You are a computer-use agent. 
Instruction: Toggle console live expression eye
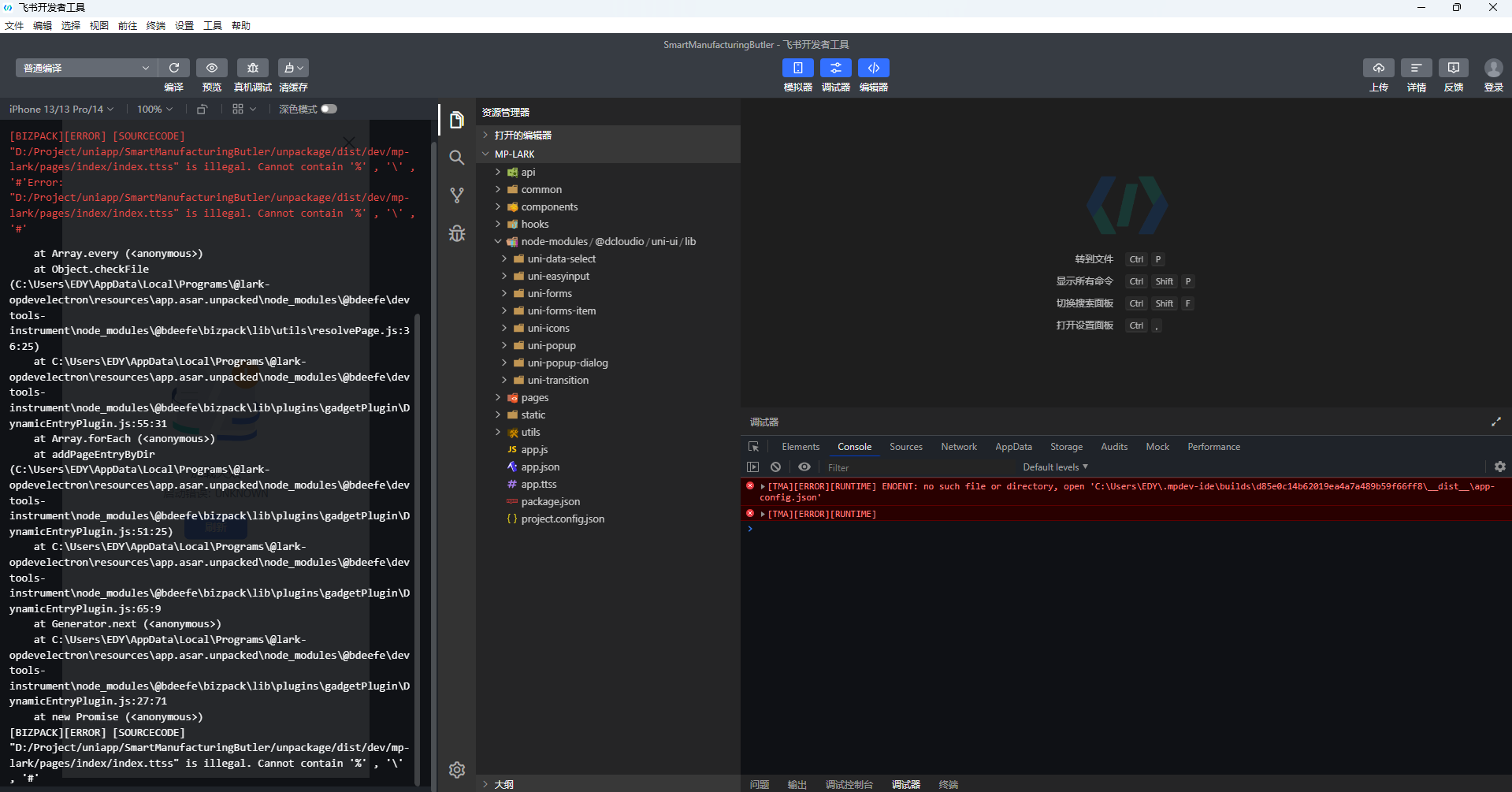click(804, 467)
